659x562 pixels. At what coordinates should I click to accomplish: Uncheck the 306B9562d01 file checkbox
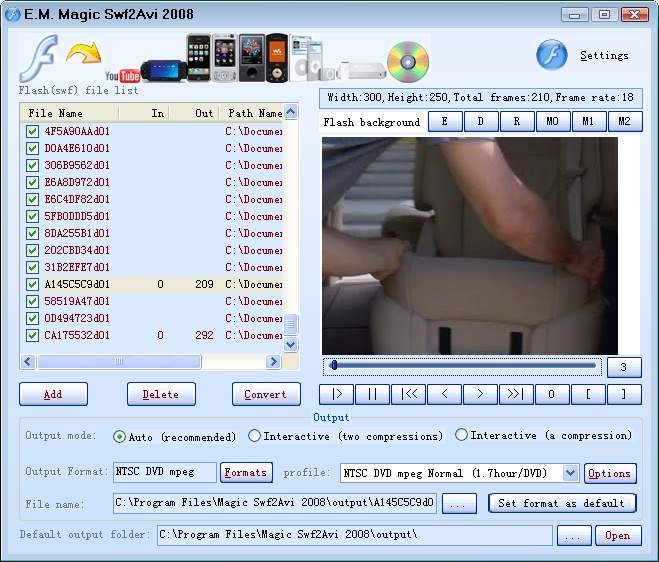(x=32, y=165)
